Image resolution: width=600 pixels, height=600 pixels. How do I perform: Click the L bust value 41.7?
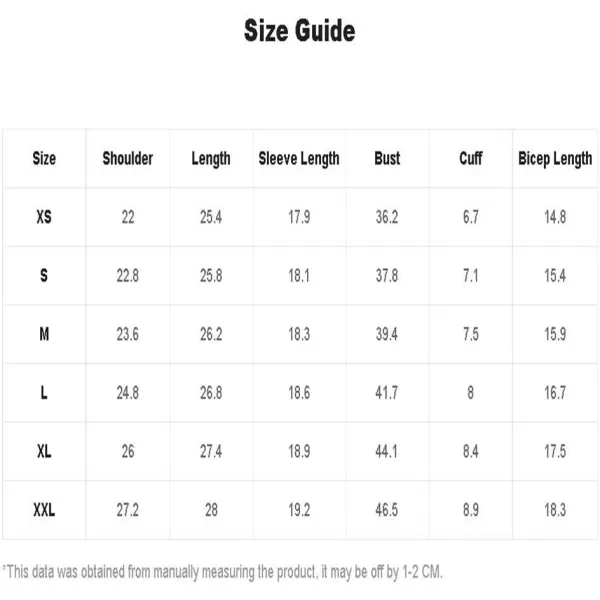(x=386, y=393)
